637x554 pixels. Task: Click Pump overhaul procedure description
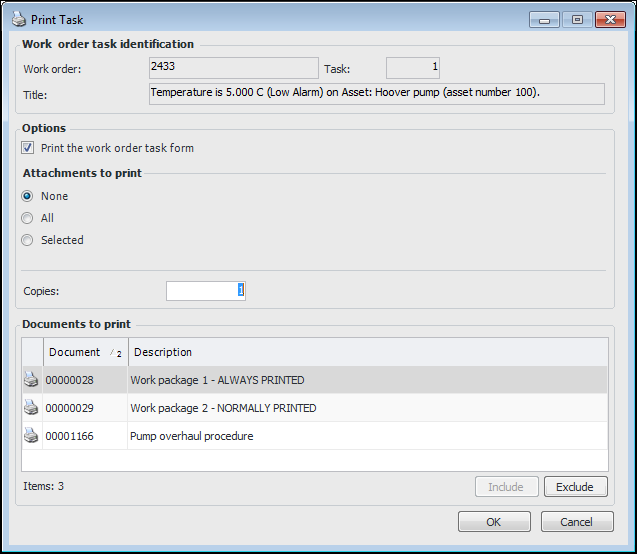(191, 436)
